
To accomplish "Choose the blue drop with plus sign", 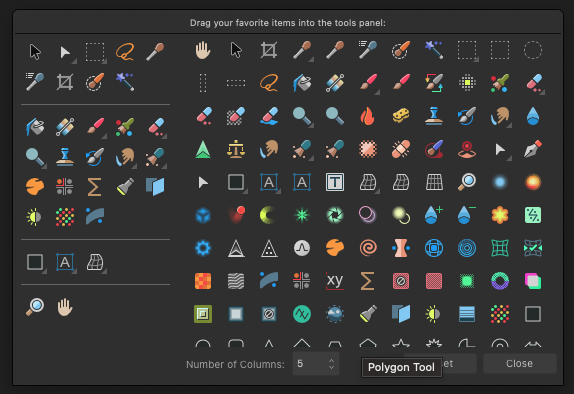I will coord(434,215).
